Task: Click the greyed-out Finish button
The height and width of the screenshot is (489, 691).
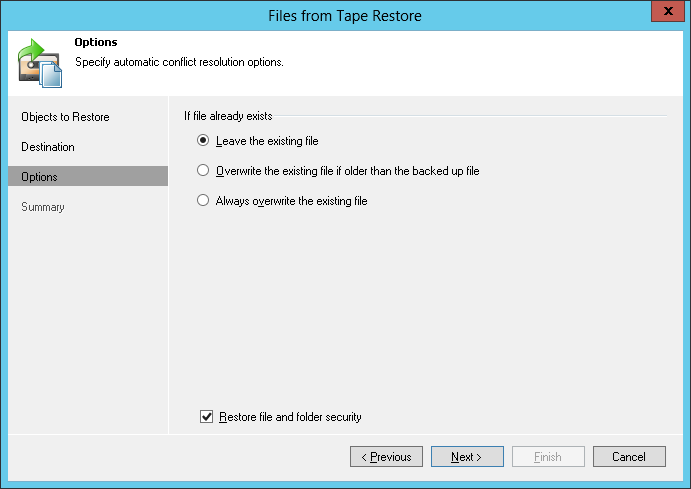Action: point(548,457)
